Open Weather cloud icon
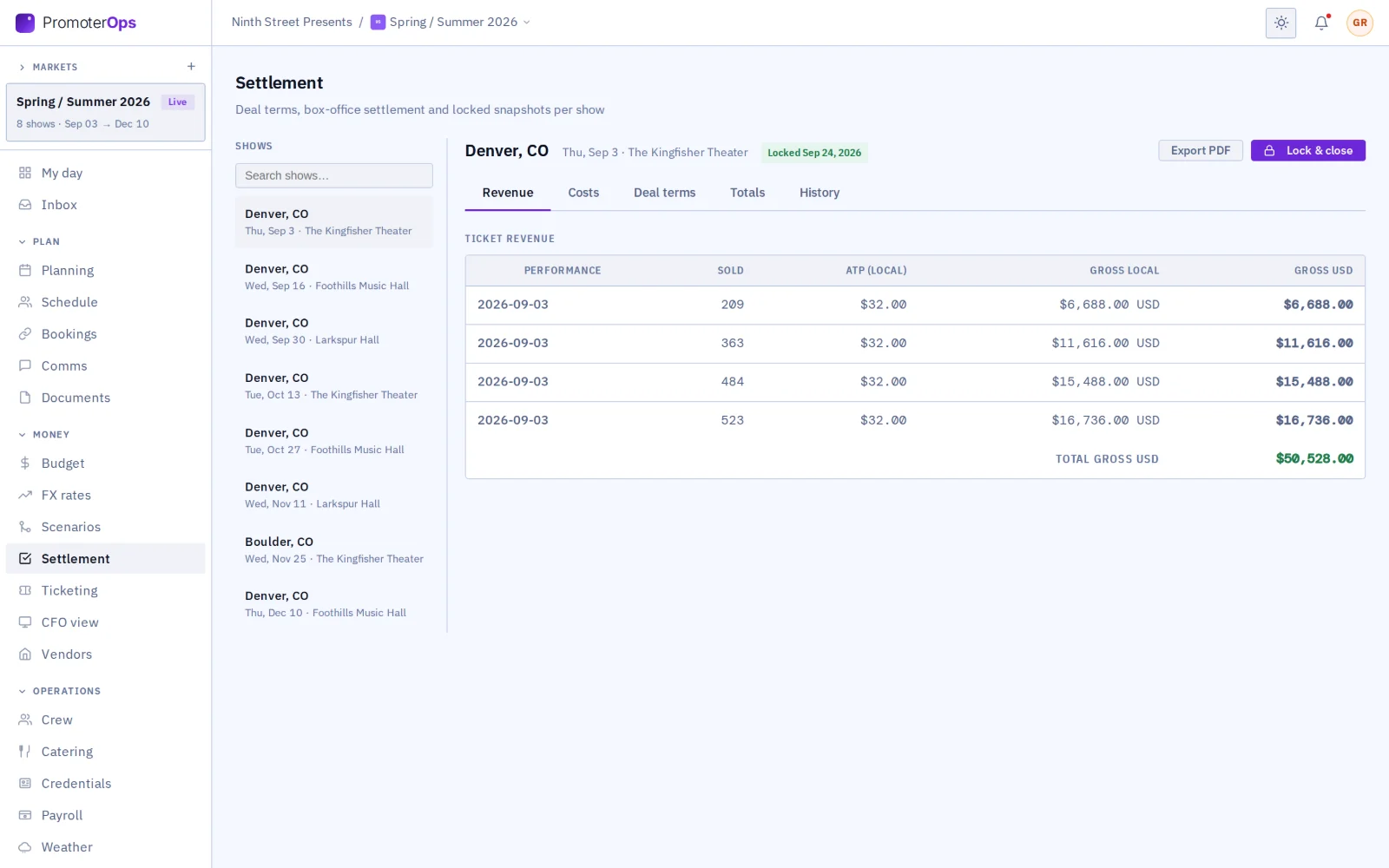This screenshot has height=868, width=1389. pos(25,847)
